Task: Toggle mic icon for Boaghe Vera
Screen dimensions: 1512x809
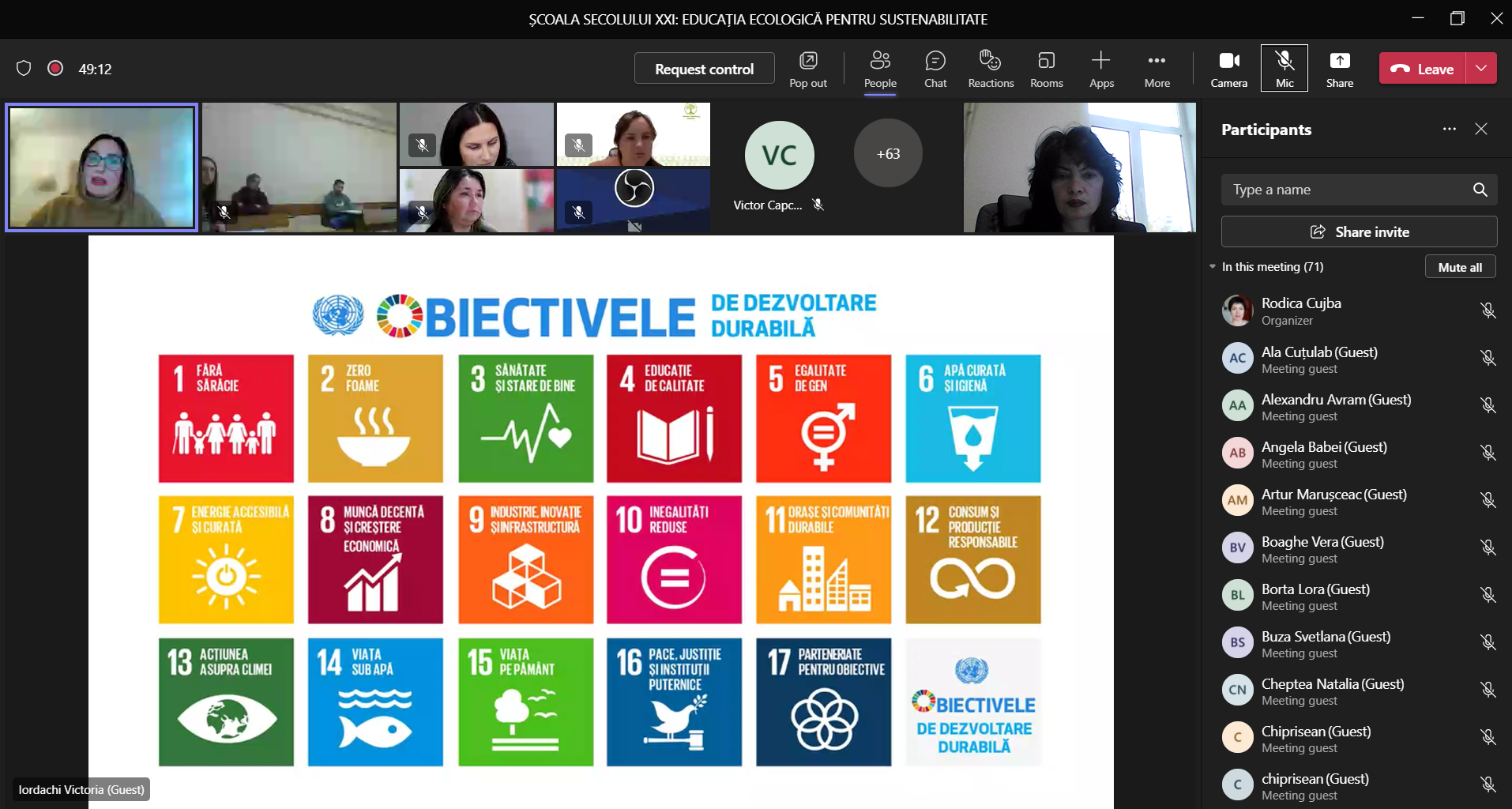Action: [1488, 547]
